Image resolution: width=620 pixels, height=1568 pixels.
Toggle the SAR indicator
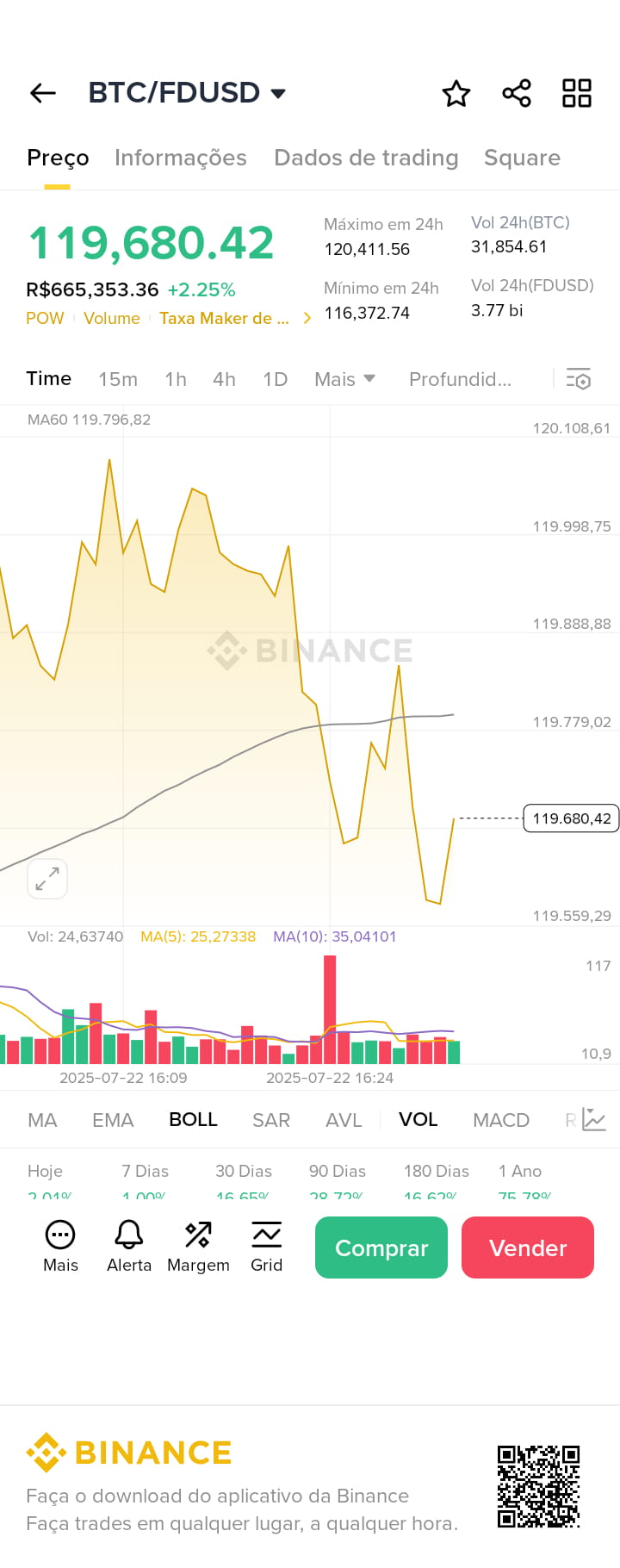coord(270,1119)
